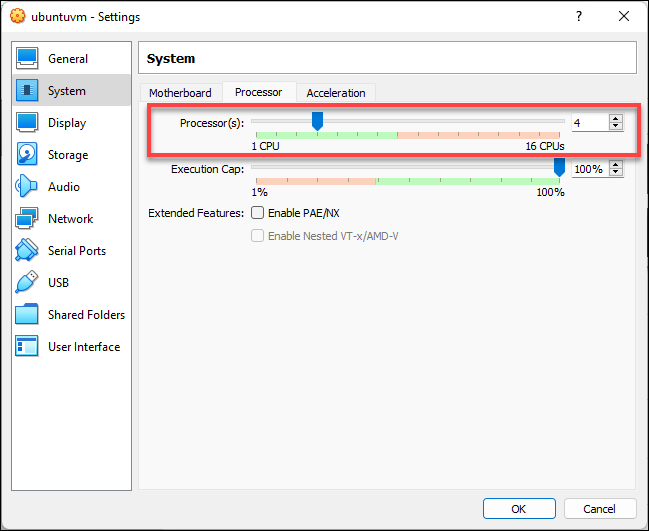Click the OK button
This screenshot has height=531, width=649.
[518, 508]
